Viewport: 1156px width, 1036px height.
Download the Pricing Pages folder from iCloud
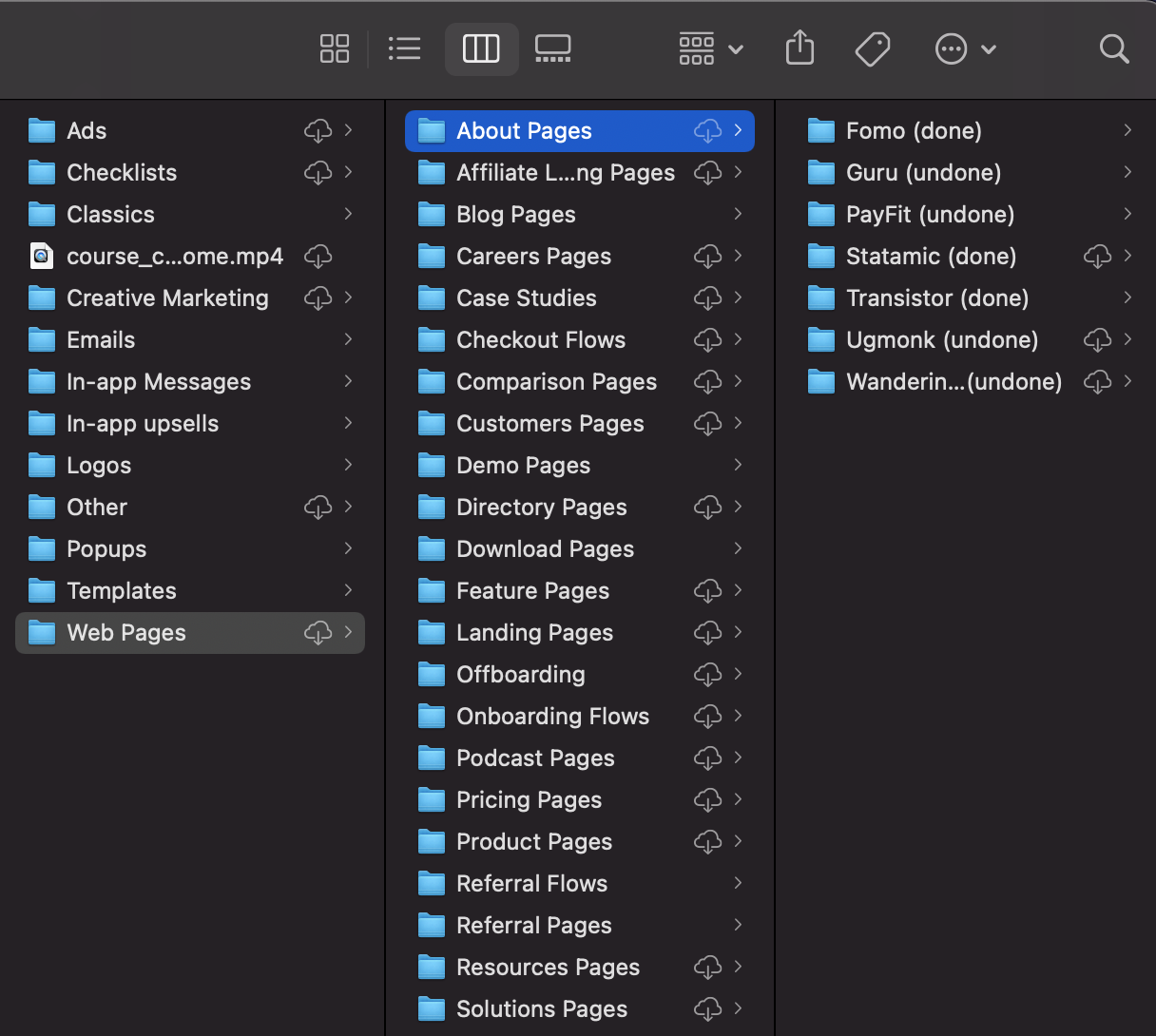pos(706,799)
